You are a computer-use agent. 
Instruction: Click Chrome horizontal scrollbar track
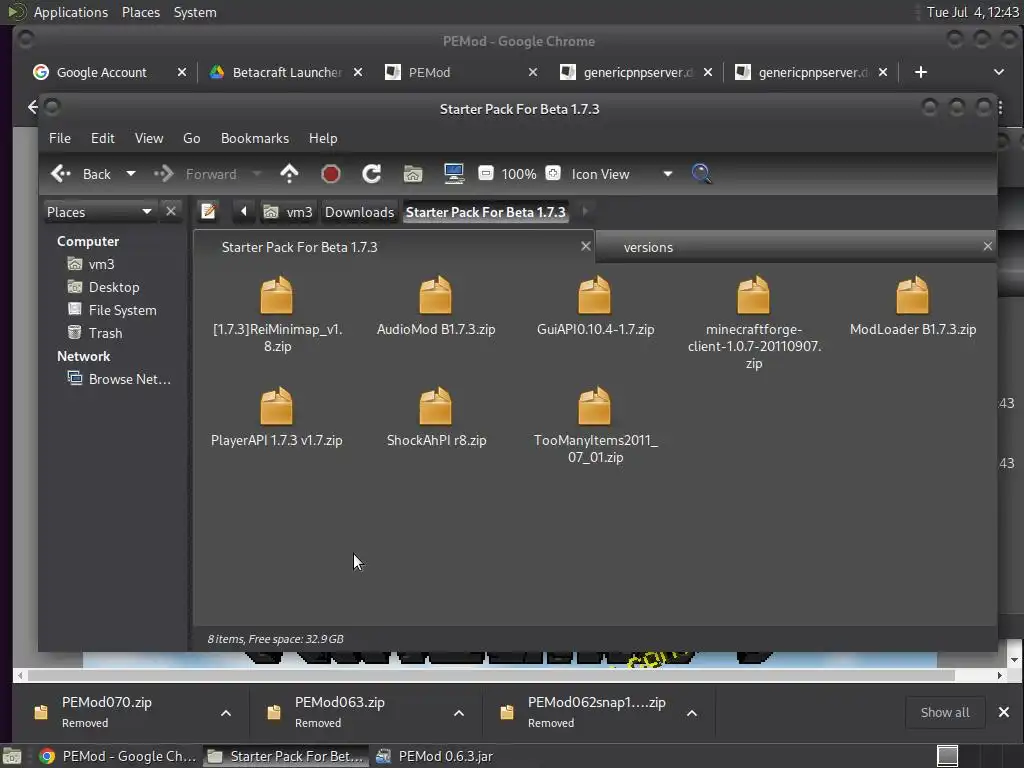pos(509,675)
